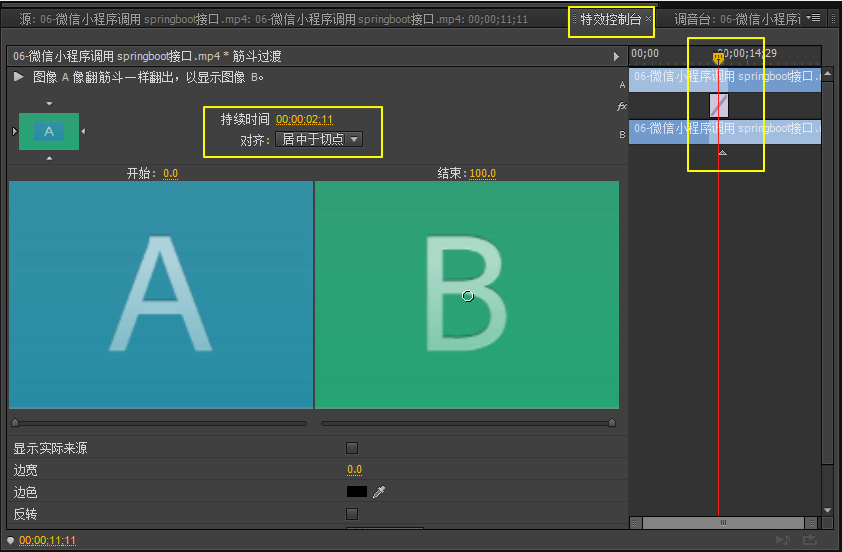This screenshot has height=552, width=842.
Task: Open the 源 source monitor tab
Action: [273, 20]
